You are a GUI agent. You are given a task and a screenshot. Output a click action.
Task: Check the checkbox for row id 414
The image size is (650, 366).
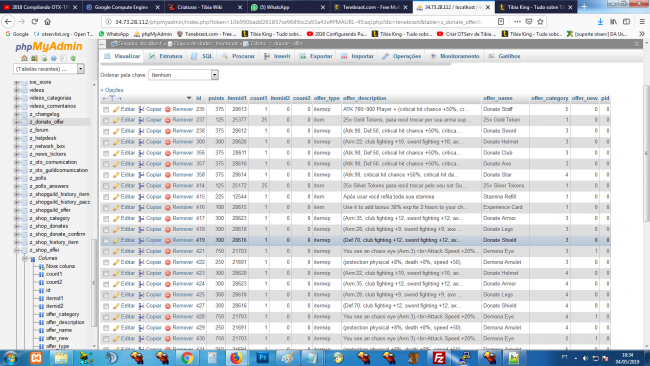106,186
